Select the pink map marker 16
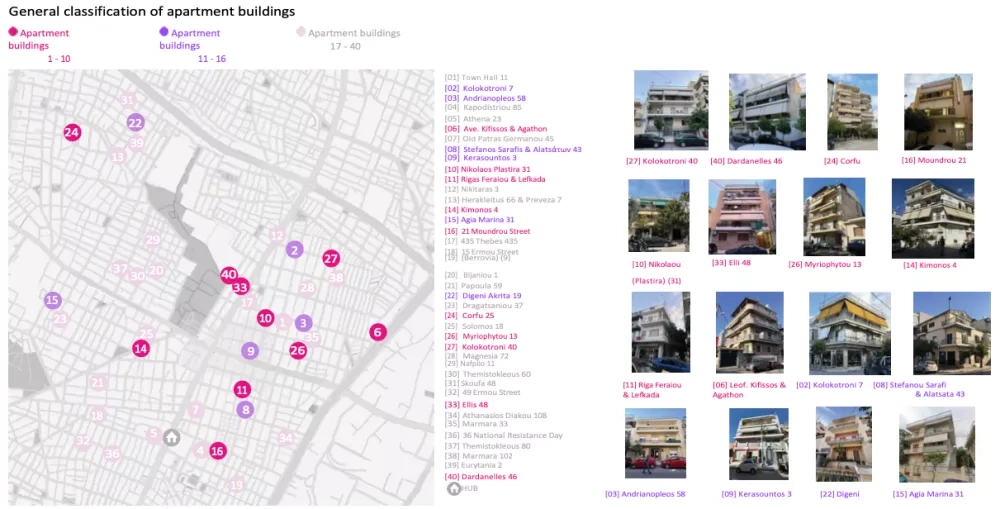 click(x=217, y=451)
